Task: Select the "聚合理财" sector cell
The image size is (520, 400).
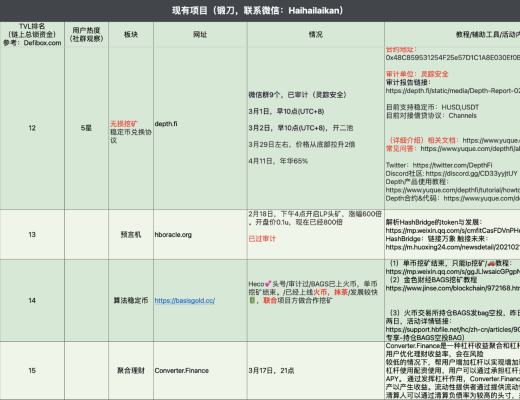Action: 131,371
